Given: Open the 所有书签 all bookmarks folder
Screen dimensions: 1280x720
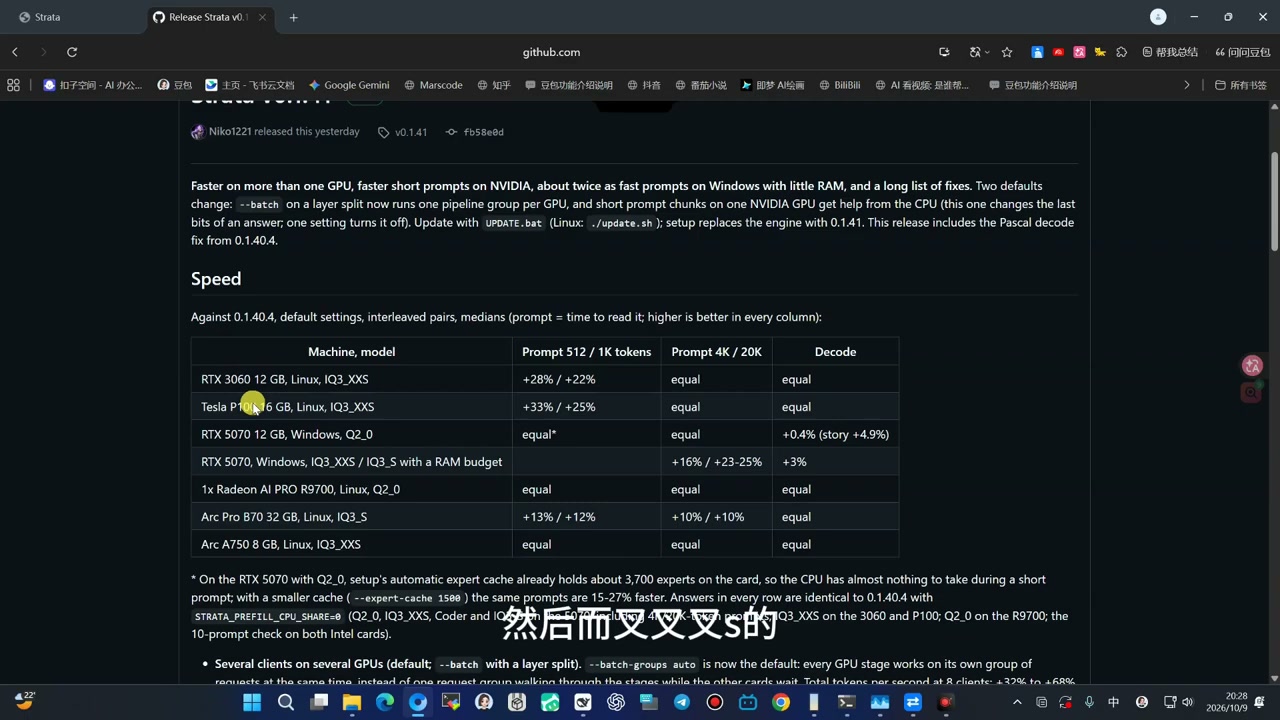Looking at the screenshot, I should point(1240,85).
